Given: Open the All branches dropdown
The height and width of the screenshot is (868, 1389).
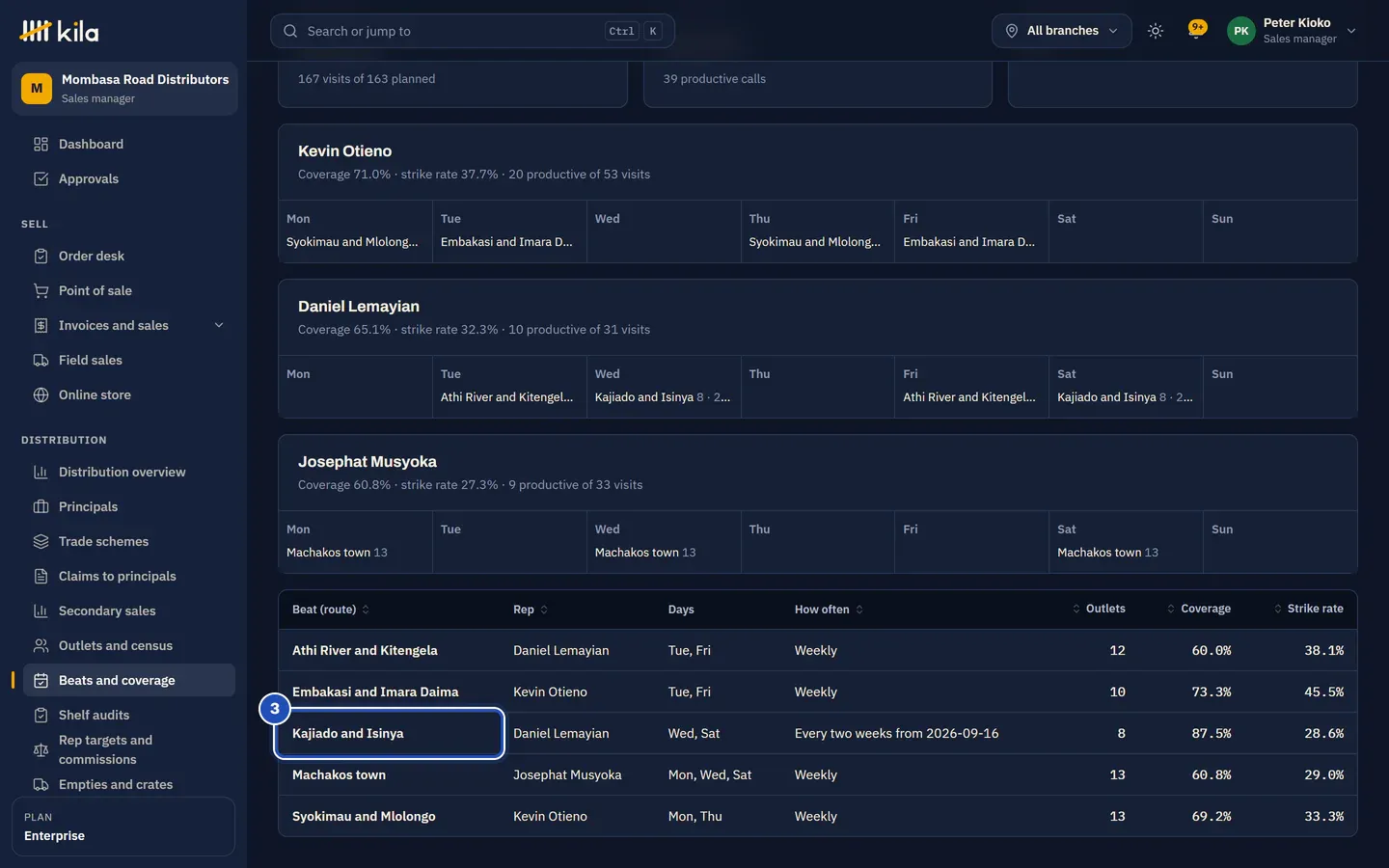Looking at the screenshot, I should point(1061,31).
